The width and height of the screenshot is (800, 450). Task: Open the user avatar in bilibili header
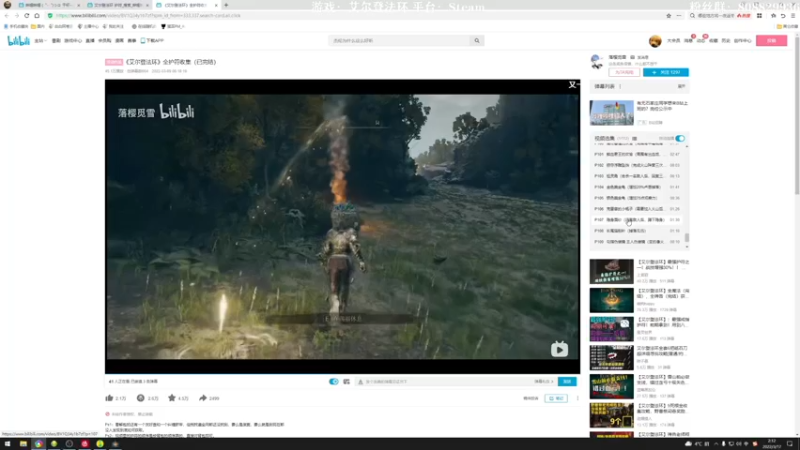(x=655, y=41)
